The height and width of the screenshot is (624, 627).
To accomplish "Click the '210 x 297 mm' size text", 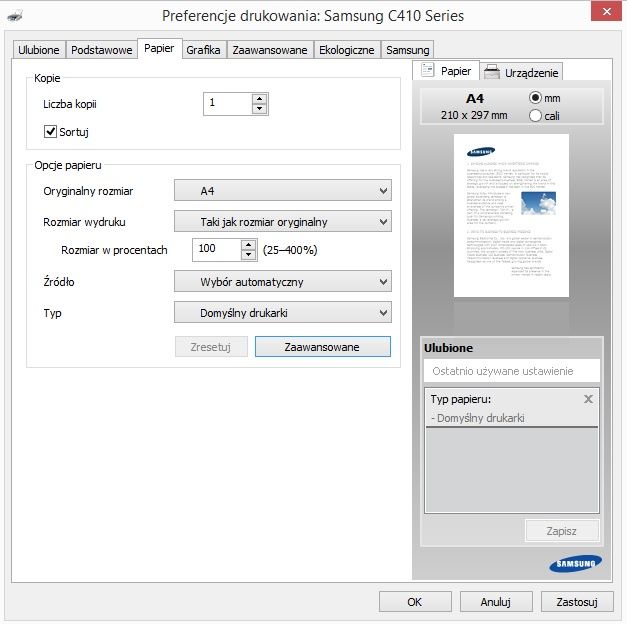I will point(474,115).
